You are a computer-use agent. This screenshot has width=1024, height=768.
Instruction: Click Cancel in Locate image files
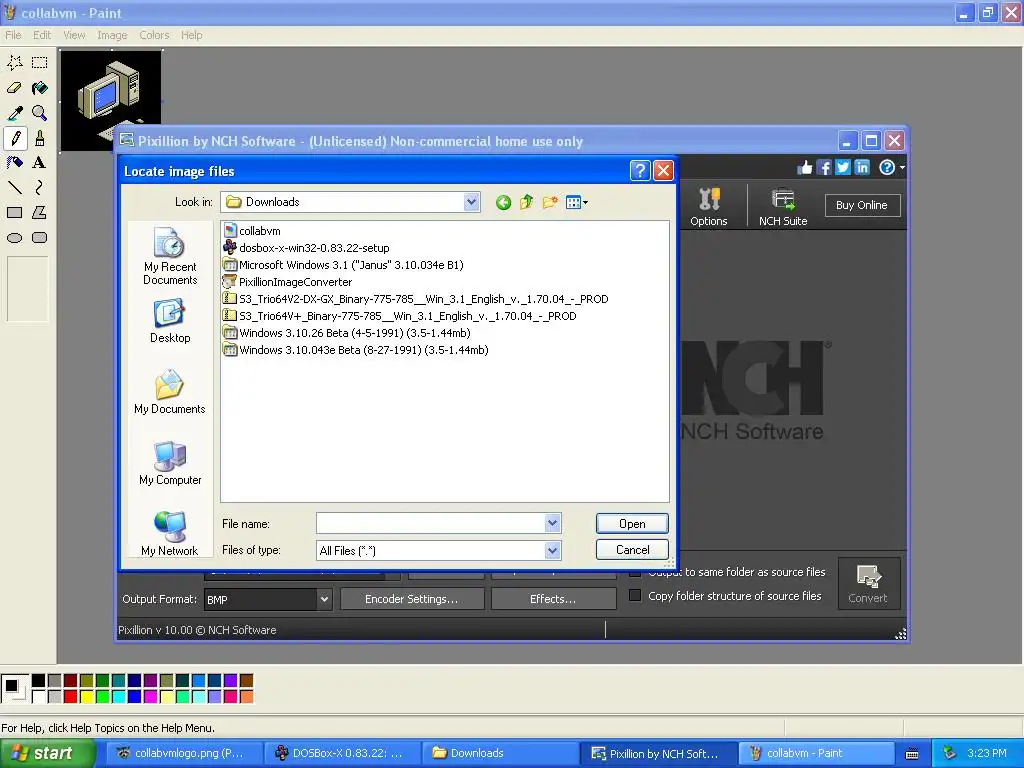632,550
